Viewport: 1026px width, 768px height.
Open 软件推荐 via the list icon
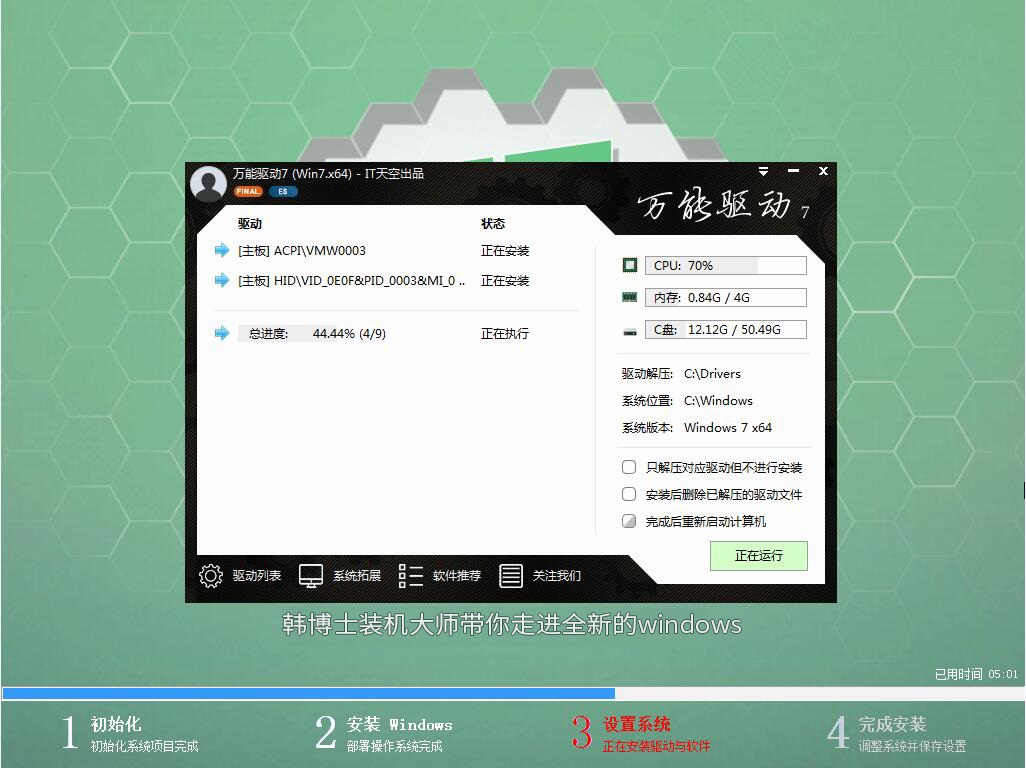(410, 575)
